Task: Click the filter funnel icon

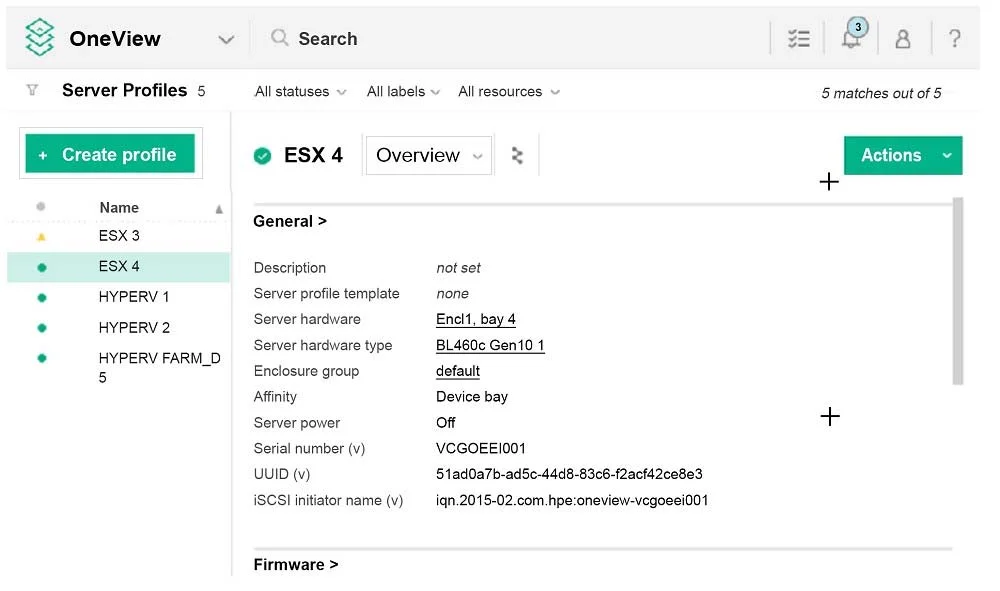Action: (32, 90)
